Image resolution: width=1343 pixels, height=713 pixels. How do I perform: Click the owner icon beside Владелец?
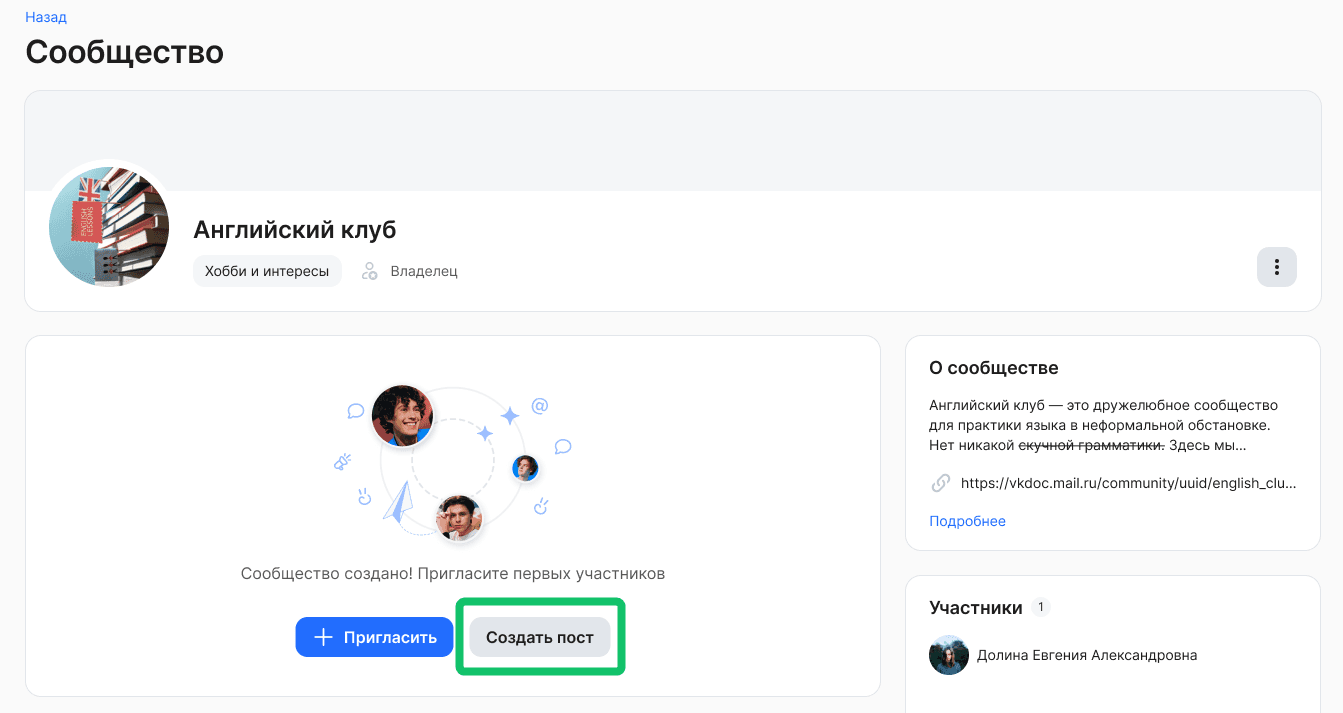coord(370,271)
